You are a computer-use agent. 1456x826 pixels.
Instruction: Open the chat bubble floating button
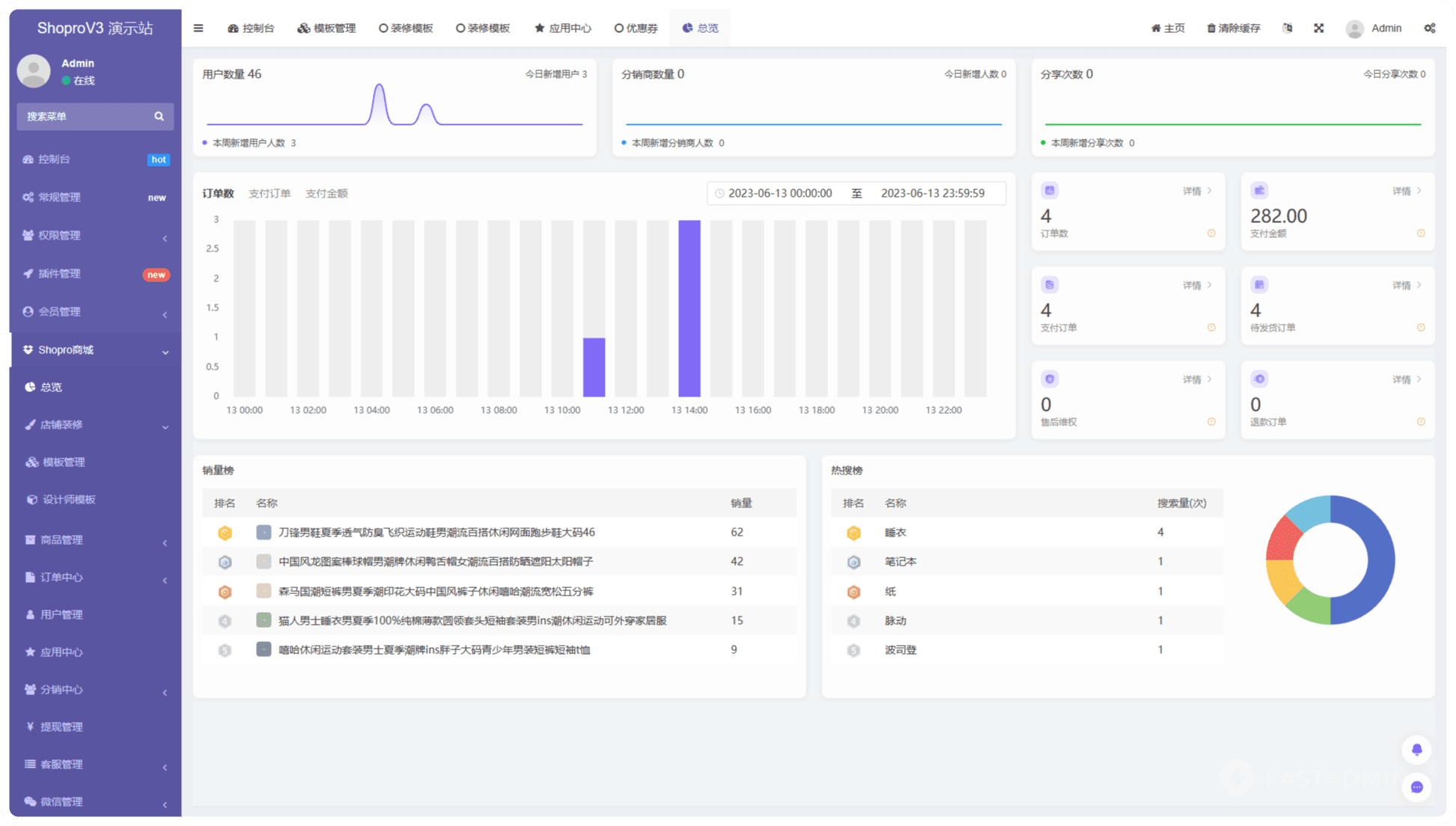coord(1416,787)
